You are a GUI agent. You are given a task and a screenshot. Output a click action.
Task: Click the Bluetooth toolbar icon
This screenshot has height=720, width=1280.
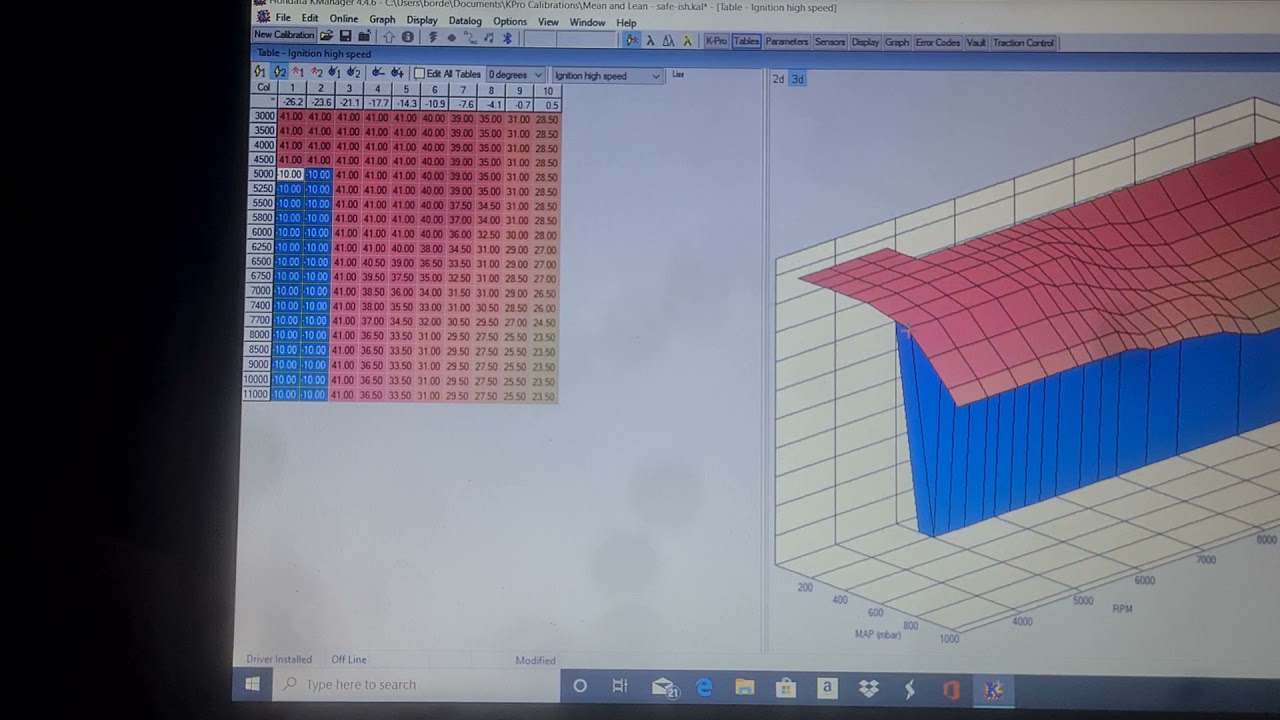(507, 38)
